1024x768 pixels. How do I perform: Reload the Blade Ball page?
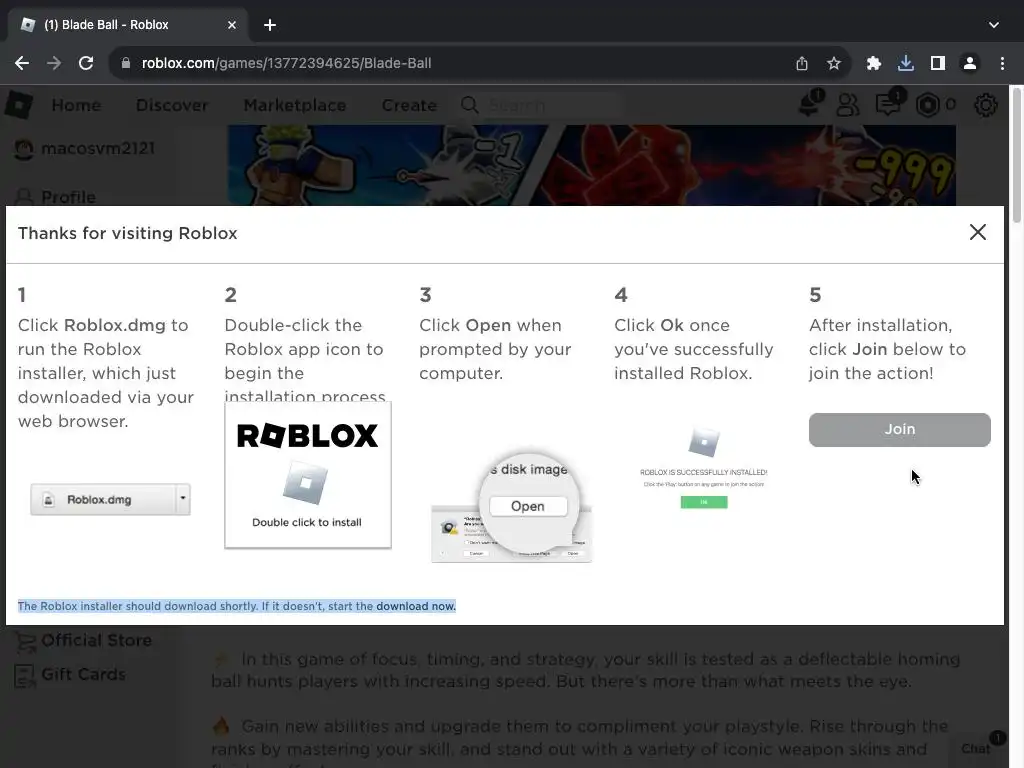86,63
